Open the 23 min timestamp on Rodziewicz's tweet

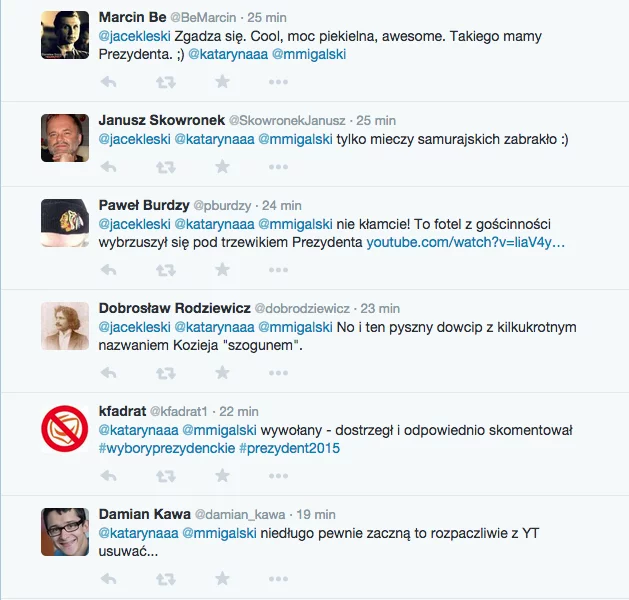380,308
